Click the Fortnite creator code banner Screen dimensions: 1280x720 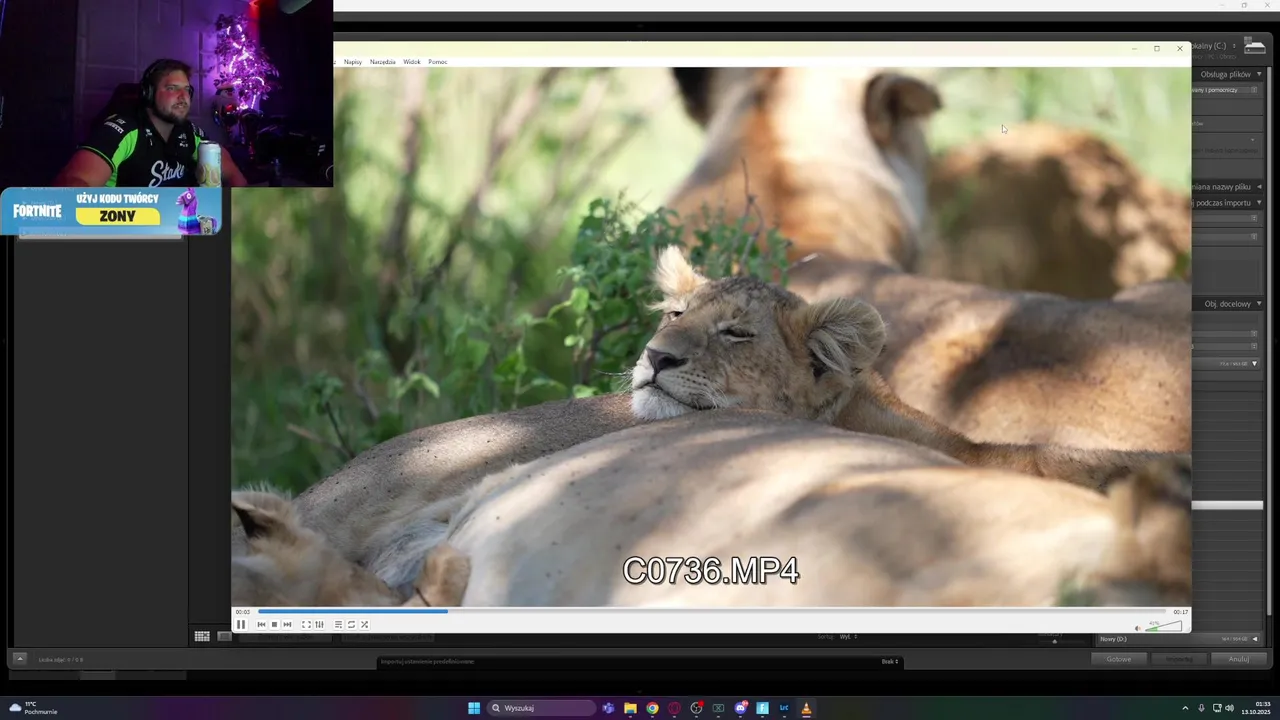(x=111, y=211)
